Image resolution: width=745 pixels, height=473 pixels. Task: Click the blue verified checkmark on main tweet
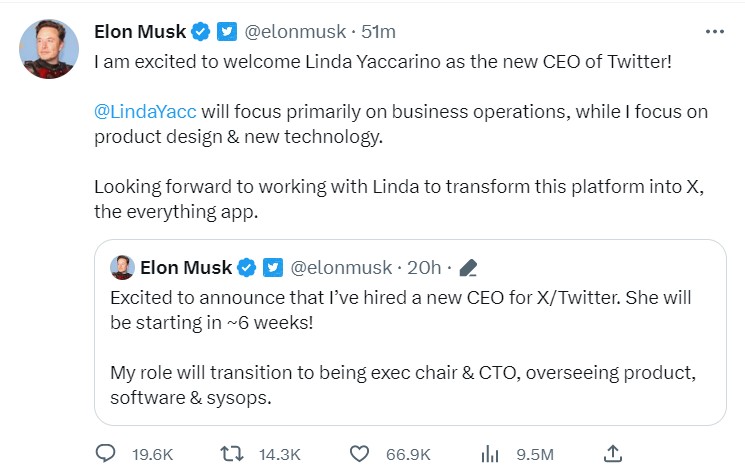coord(201,32)
